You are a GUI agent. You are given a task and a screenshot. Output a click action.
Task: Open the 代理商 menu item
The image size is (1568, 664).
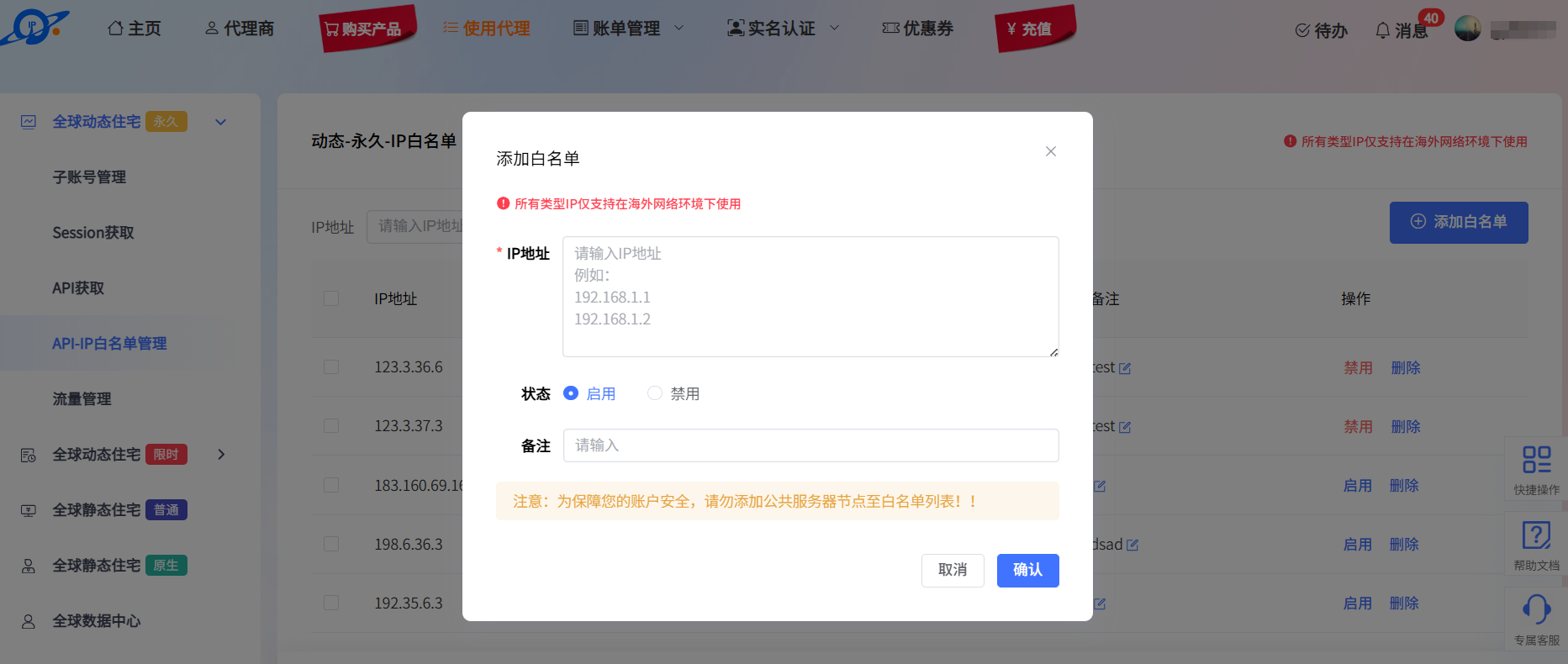tap(241, 28)
